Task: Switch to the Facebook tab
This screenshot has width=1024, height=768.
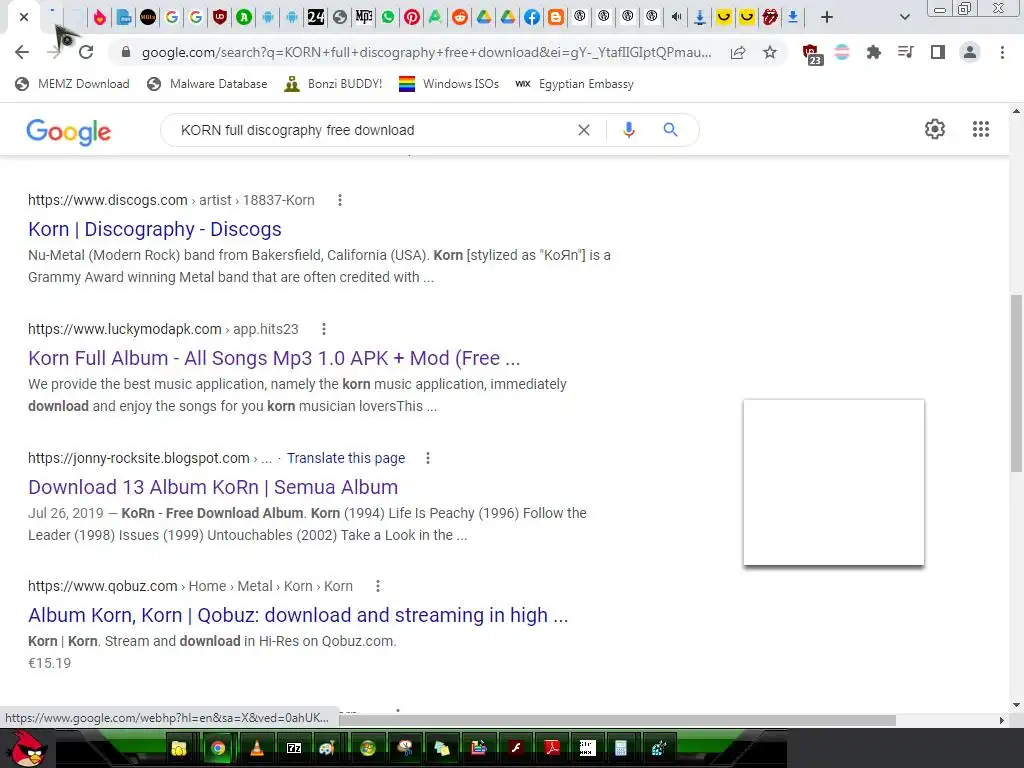Action: (x=532, y=17)
